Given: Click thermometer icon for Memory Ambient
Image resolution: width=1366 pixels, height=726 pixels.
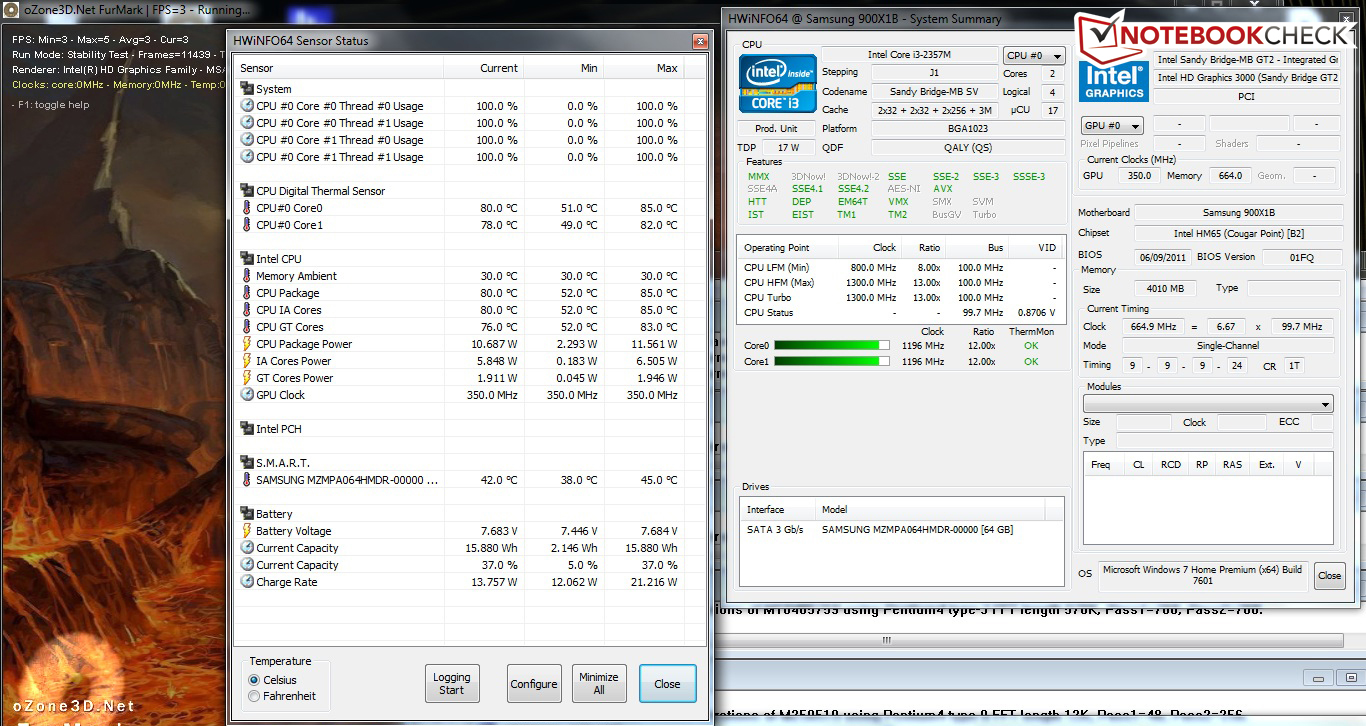Looking at the screenshot, I should pyautogui.click(x=247, y=276).
